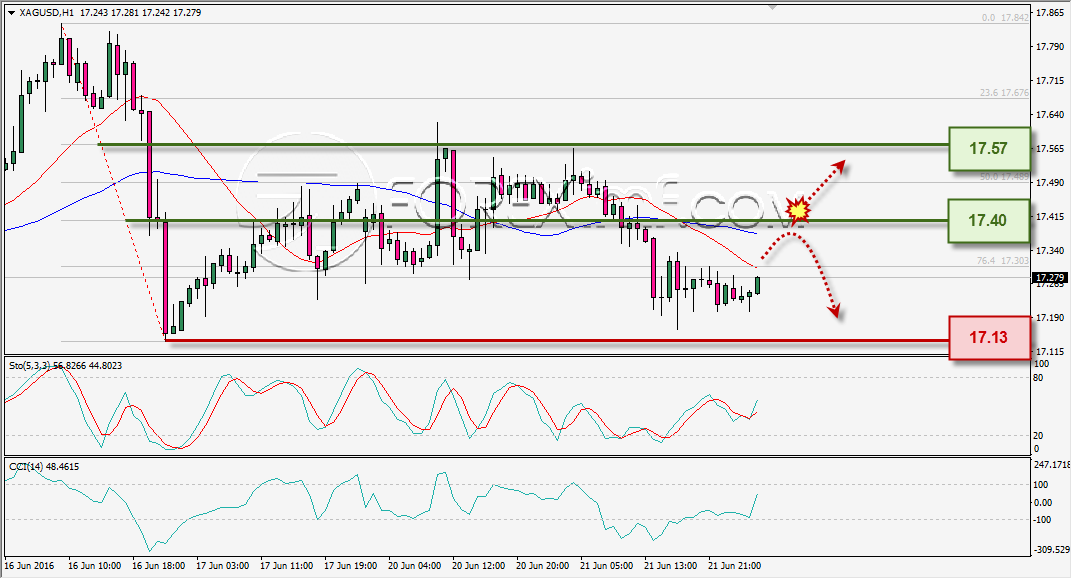Select Fibonacci label 76.4 17.303

click(x=1002, y=260)
